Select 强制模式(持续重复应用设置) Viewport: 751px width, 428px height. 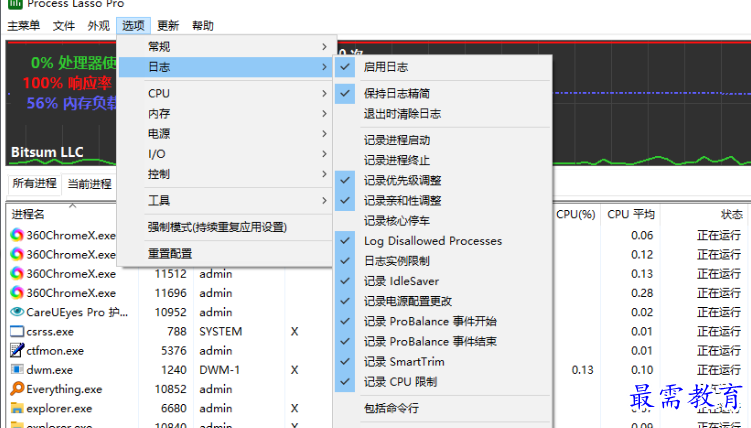tap(225, 227)
